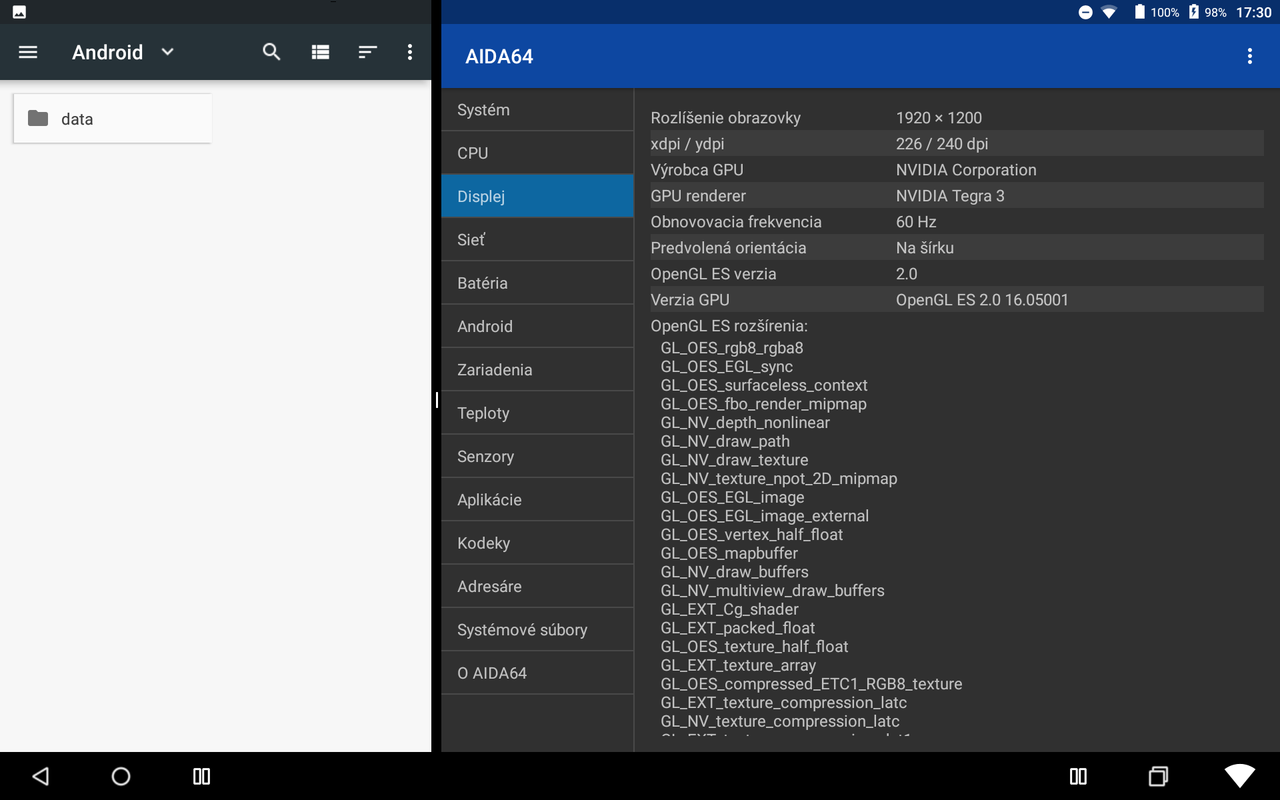The width and height of the screenshot is (1280, 800).
Task: Search files in the Android file manager
Action: tap(271, 52)
